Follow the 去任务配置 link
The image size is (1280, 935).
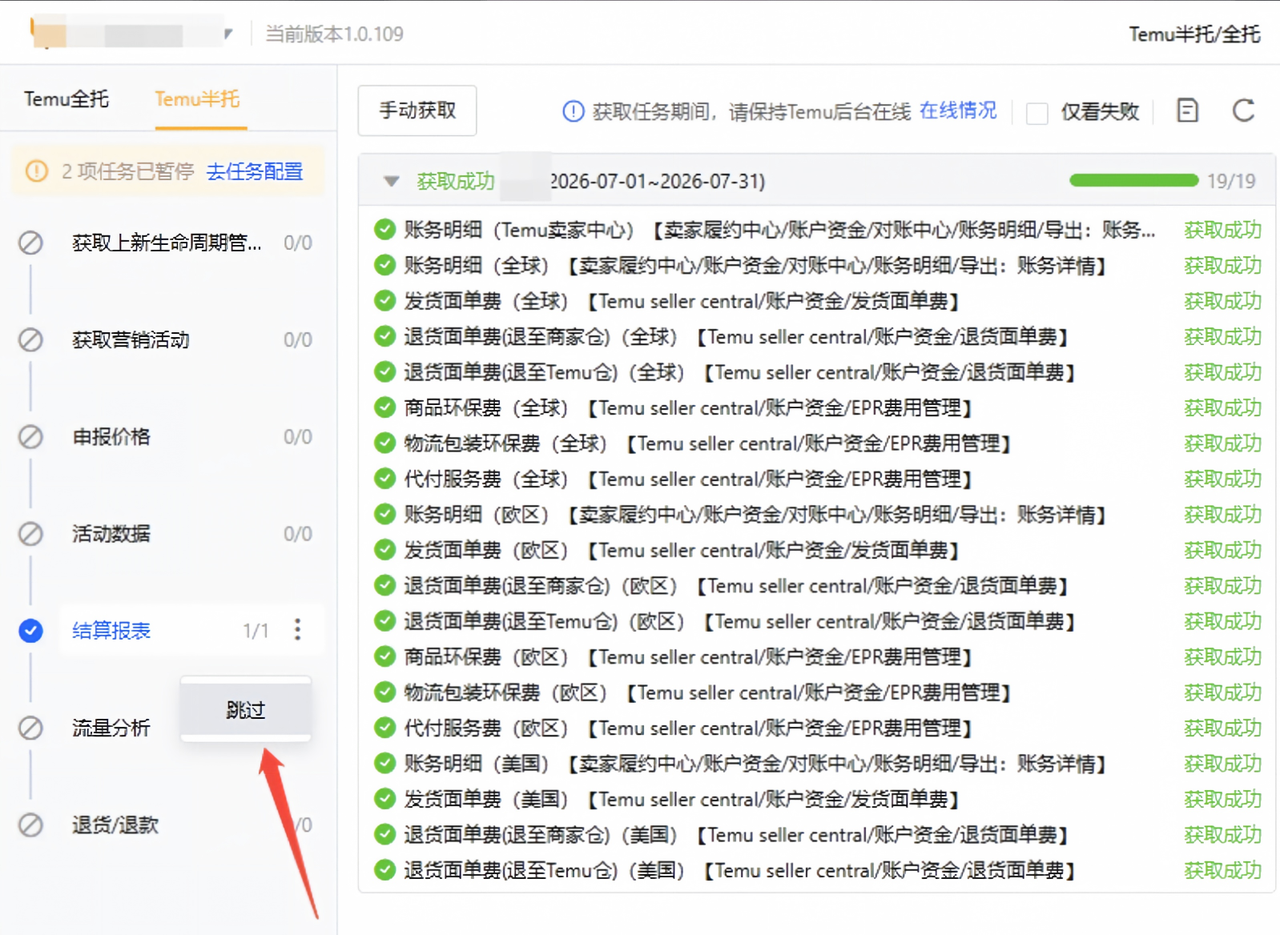coord(255,171)
